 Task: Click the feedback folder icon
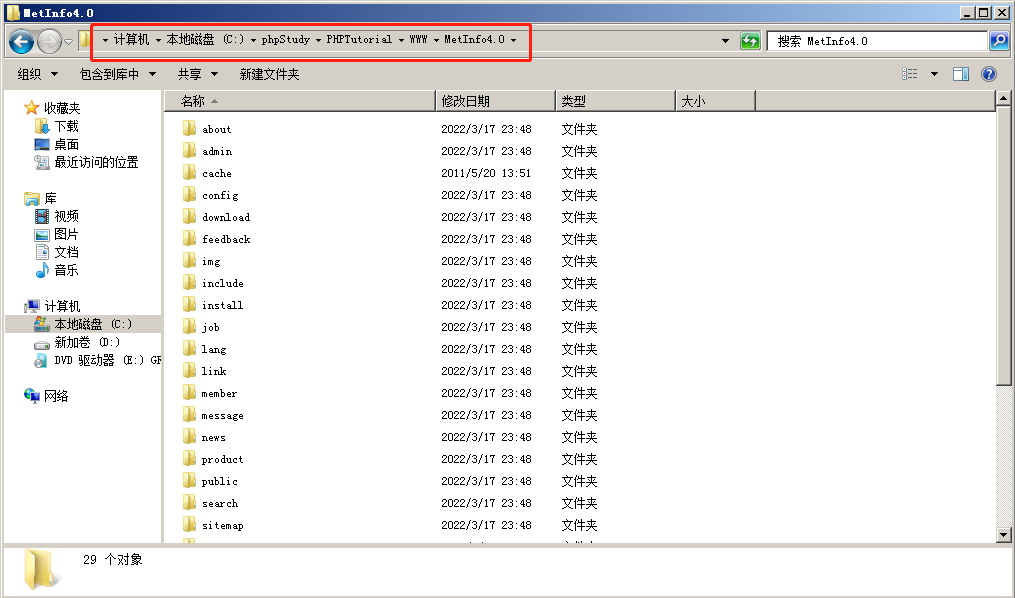click(x=189, y=238)
